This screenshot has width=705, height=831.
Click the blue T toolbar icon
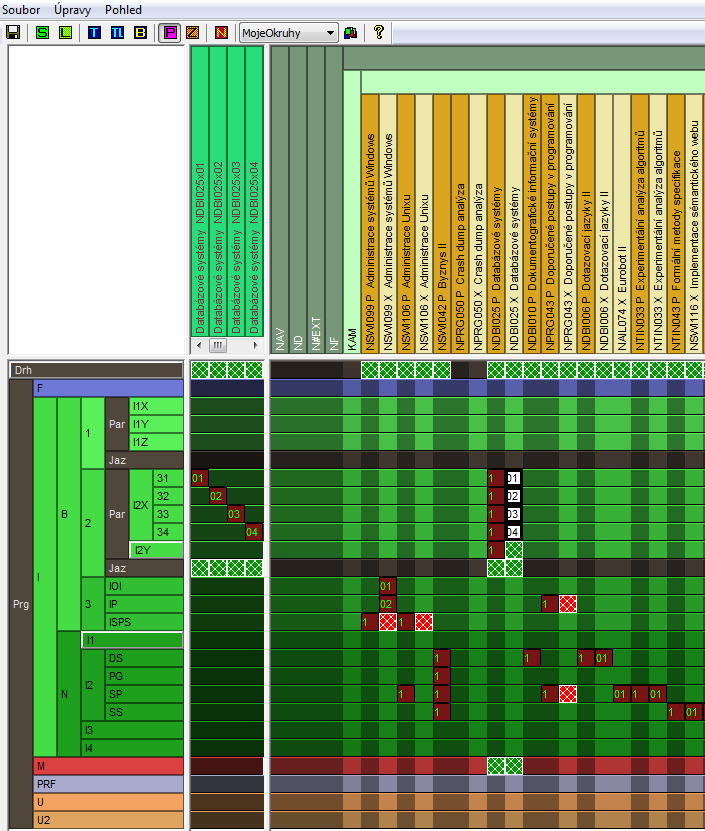[94, 32]
